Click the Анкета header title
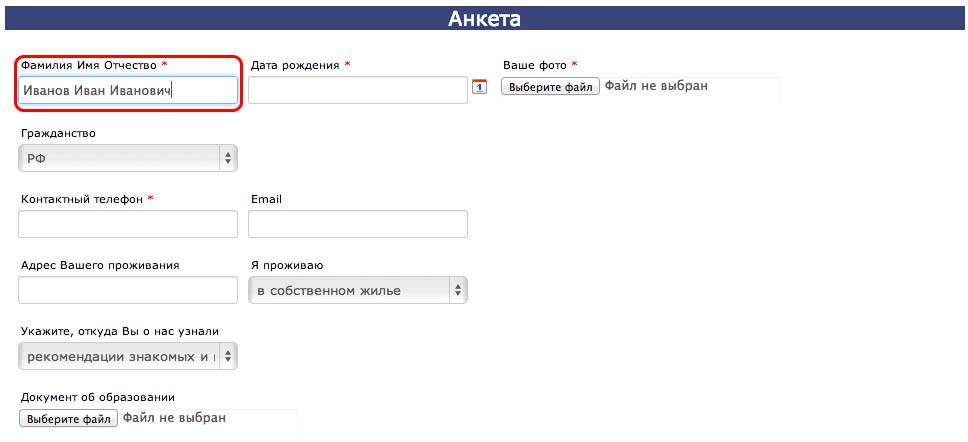 tap(484, 18)
